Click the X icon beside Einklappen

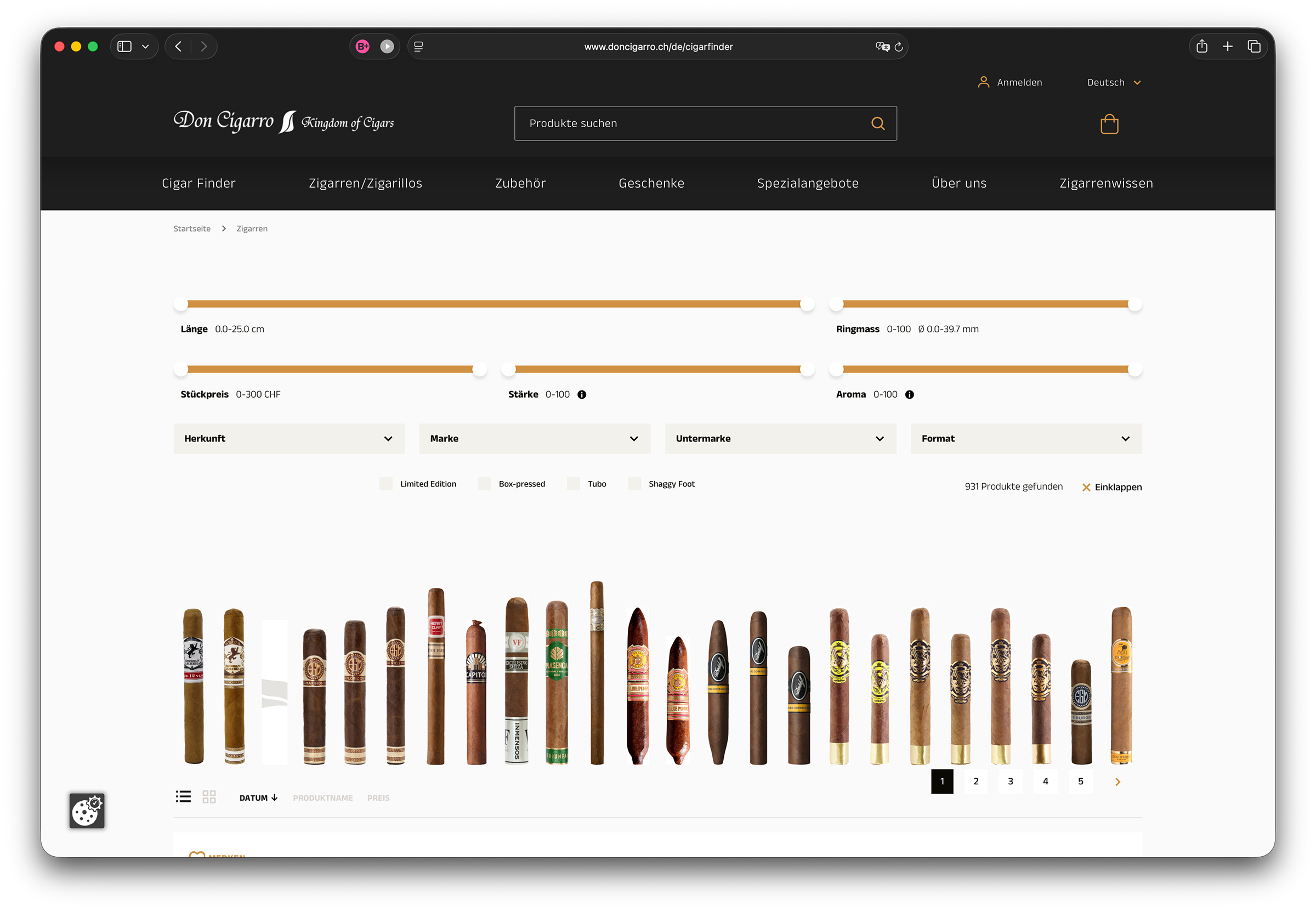tap(1086, 487)
